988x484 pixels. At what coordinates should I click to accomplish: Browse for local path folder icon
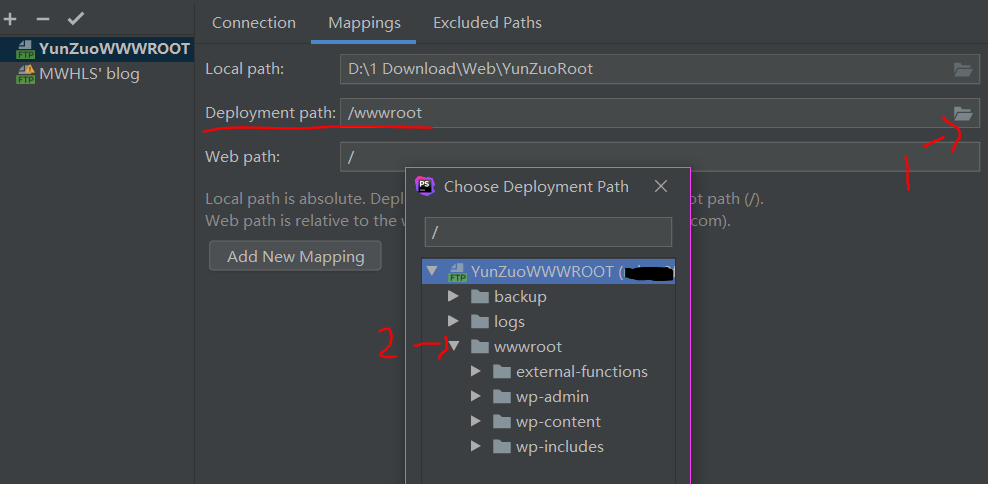pyautogui.click(x=962, y=69)
